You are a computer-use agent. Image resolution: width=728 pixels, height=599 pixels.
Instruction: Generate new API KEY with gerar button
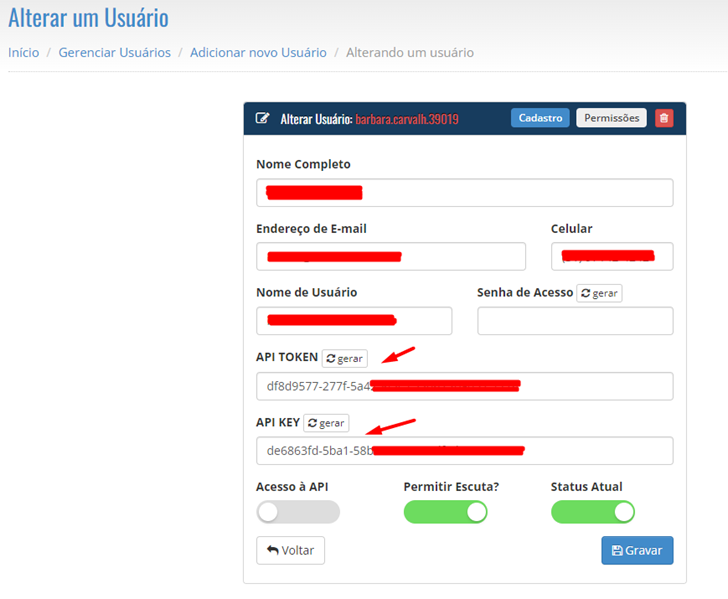[x=326, y=423]
